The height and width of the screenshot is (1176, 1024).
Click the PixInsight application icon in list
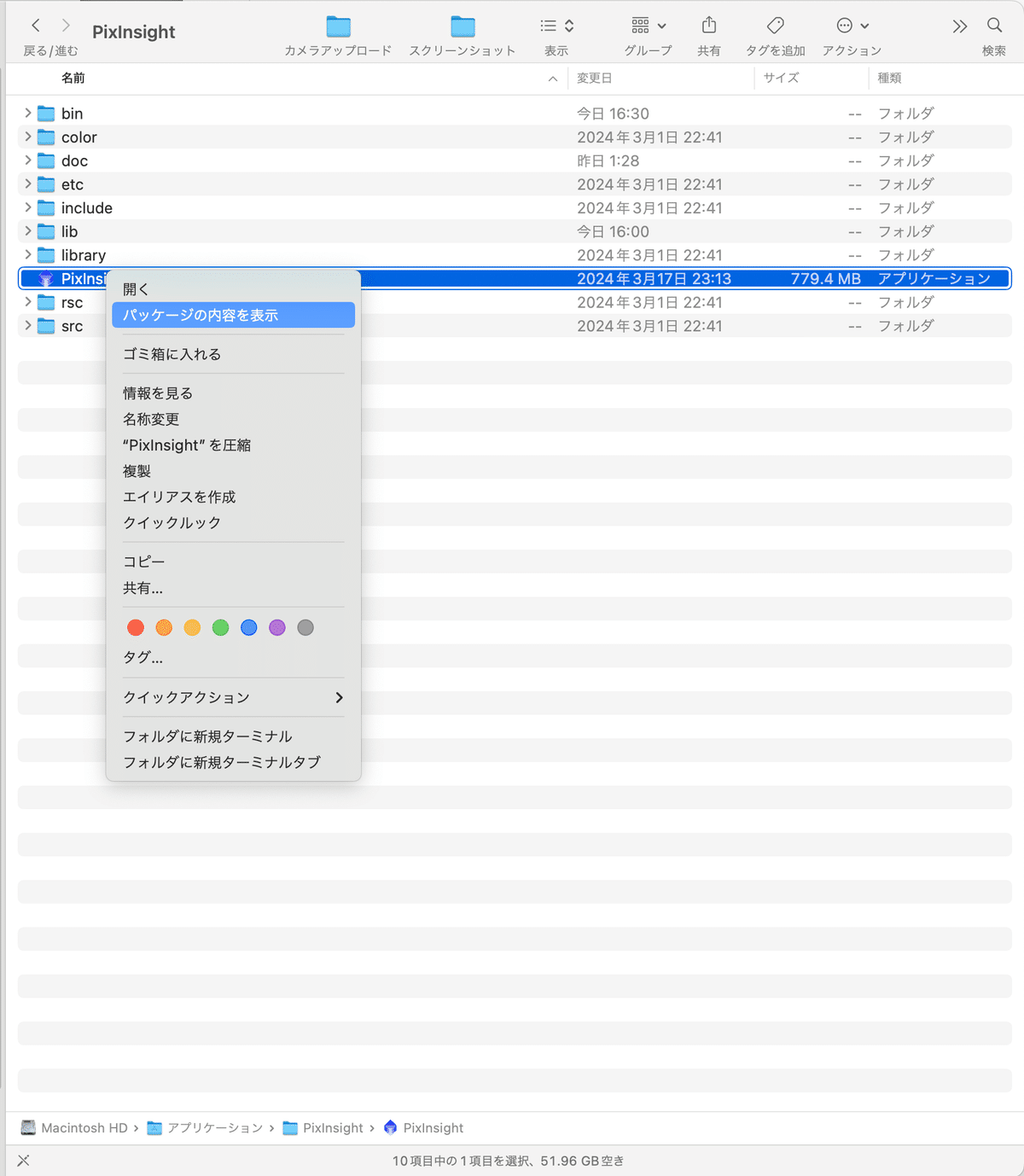tap(46, 279)
